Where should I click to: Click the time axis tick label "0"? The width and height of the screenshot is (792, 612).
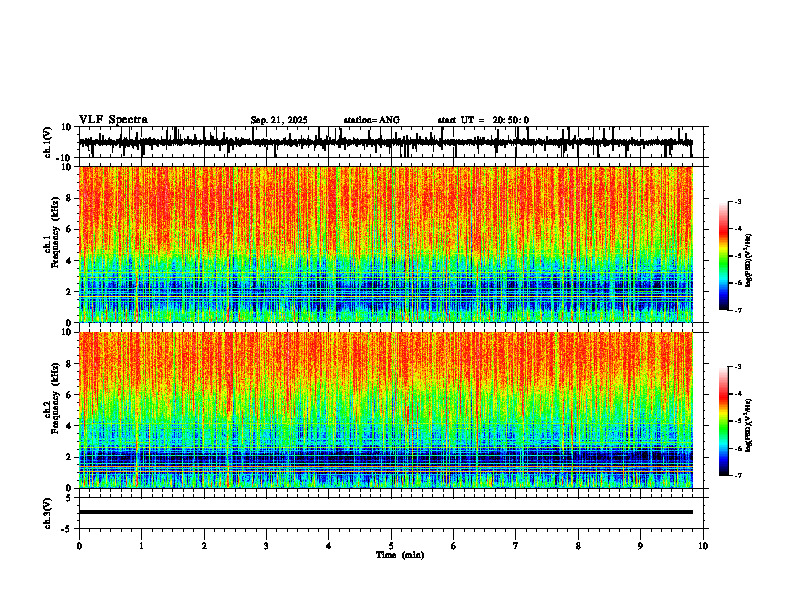pyautogui.click(x=79, y=546)
